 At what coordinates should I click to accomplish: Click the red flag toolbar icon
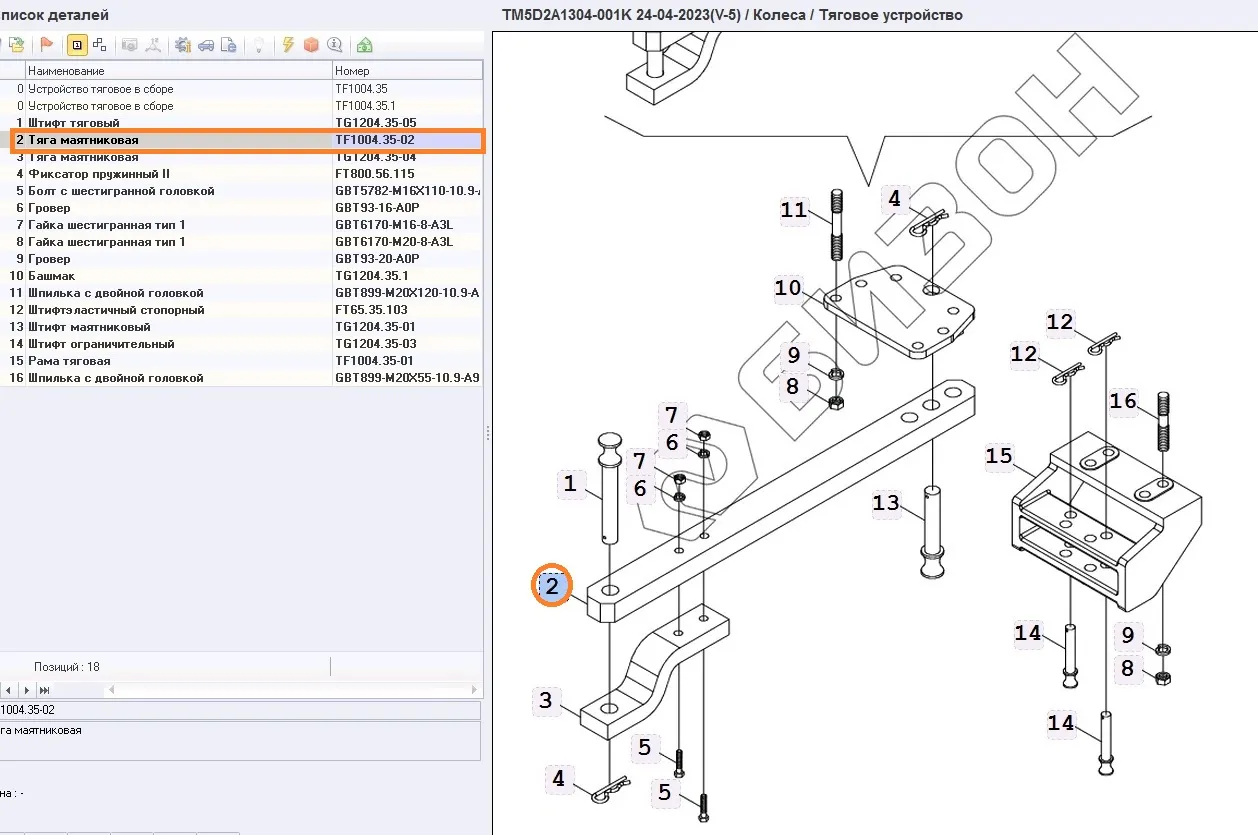46,45
